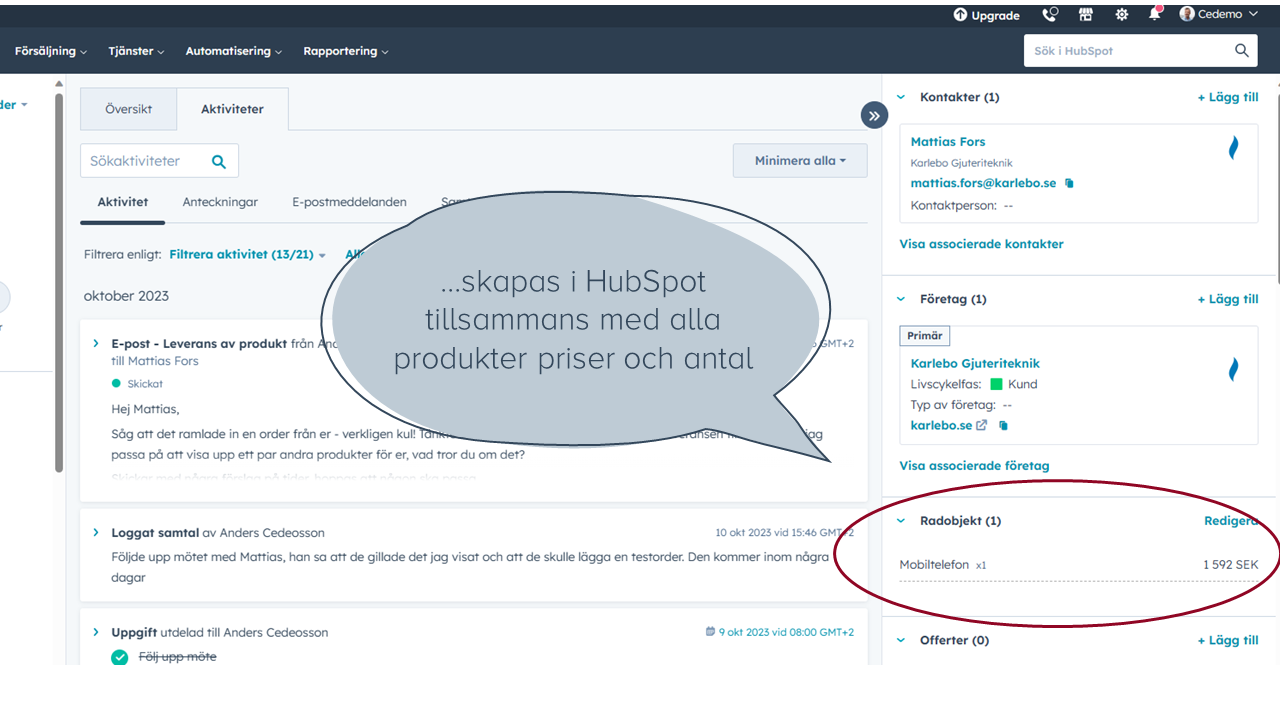Viewport: 1280px width, 720px height.
Task: Open the Mattias Fors contact link in sidebar
Action: (x=948, y=142)
